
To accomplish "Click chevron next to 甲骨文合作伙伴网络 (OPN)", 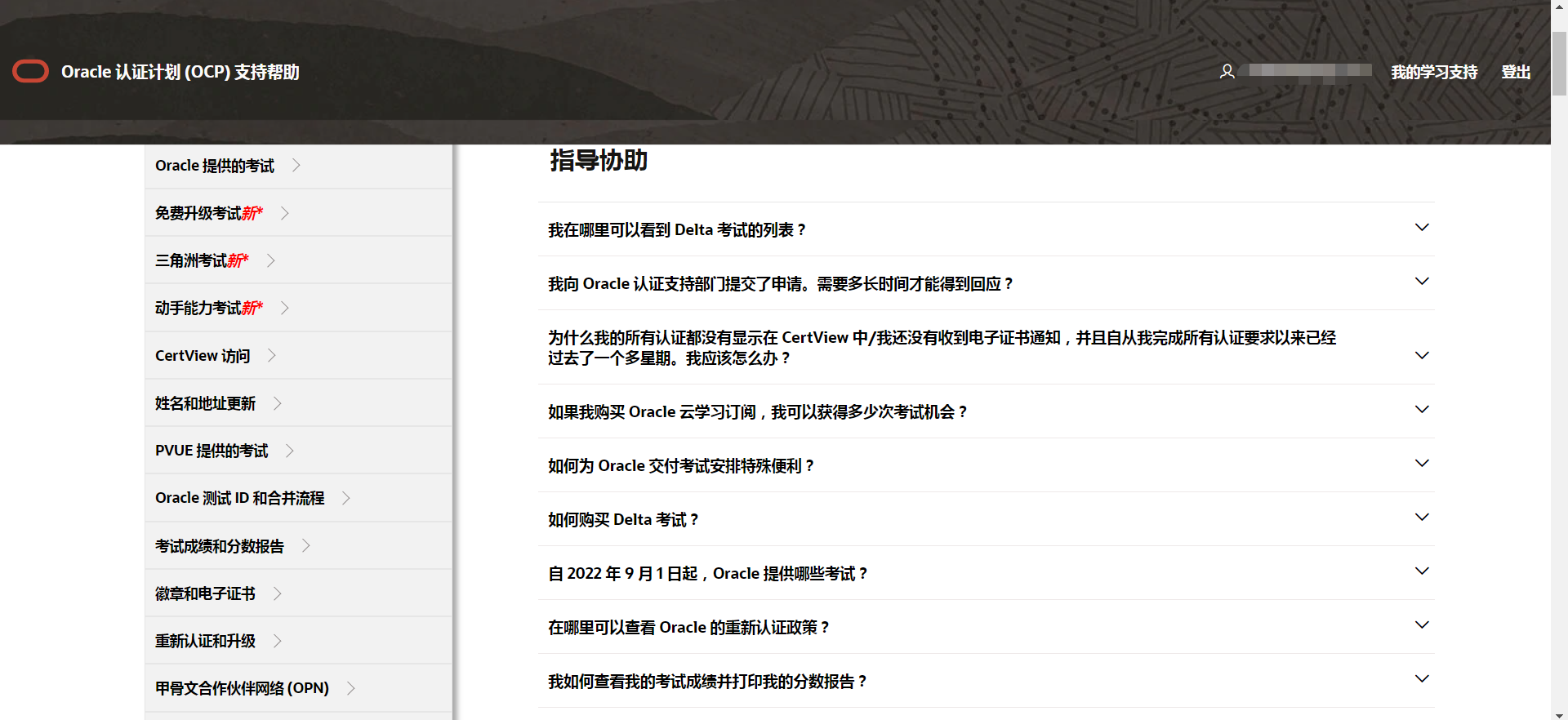I will pos(351,688).
